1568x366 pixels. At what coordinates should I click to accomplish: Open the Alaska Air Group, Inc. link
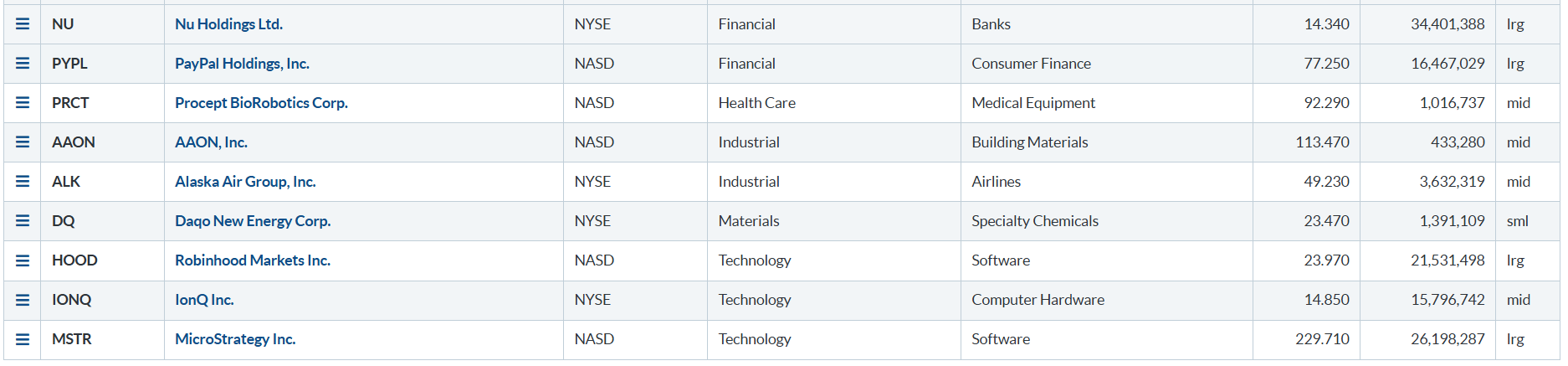click(245, 182)
